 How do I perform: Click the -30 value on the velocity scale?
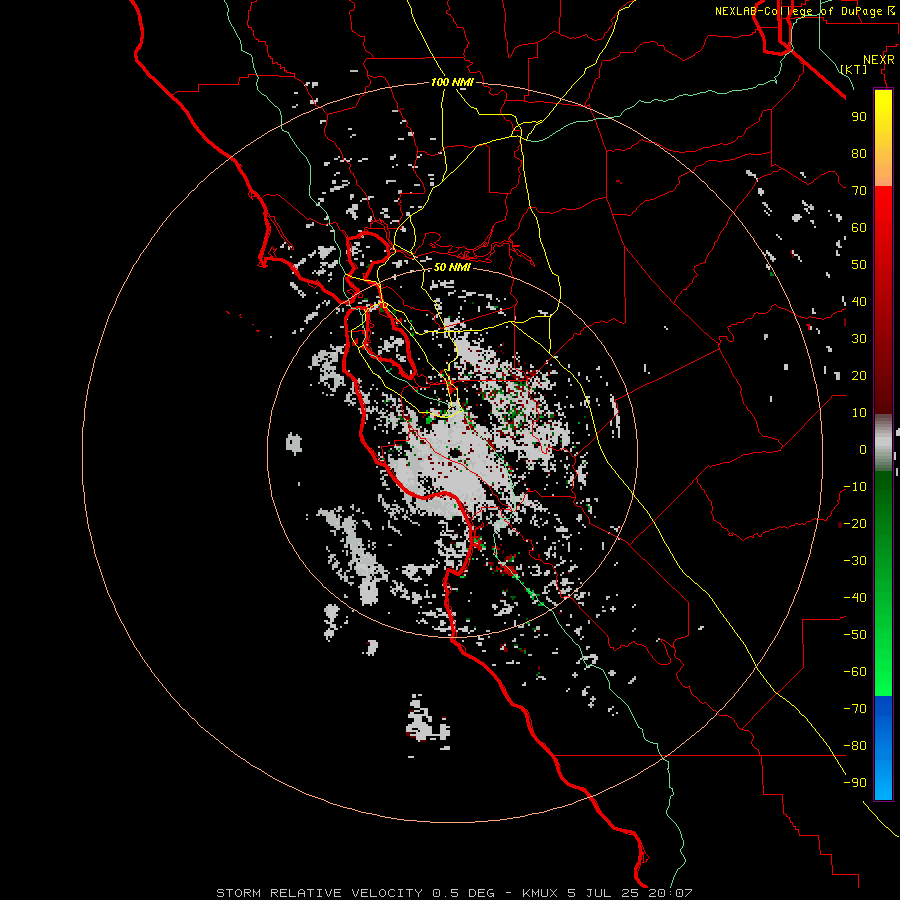click(855, 561)
